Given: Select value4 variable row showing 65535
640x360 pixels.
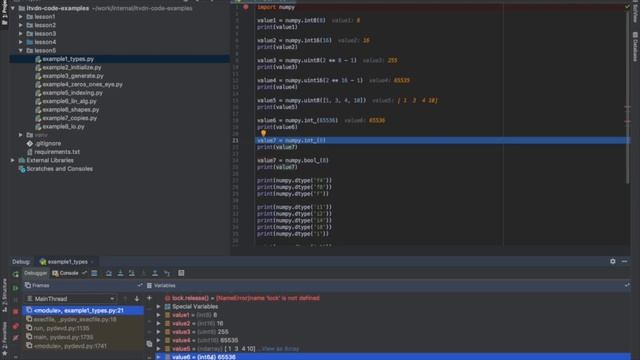Looking at the screenshot, I should click(392, 340).
